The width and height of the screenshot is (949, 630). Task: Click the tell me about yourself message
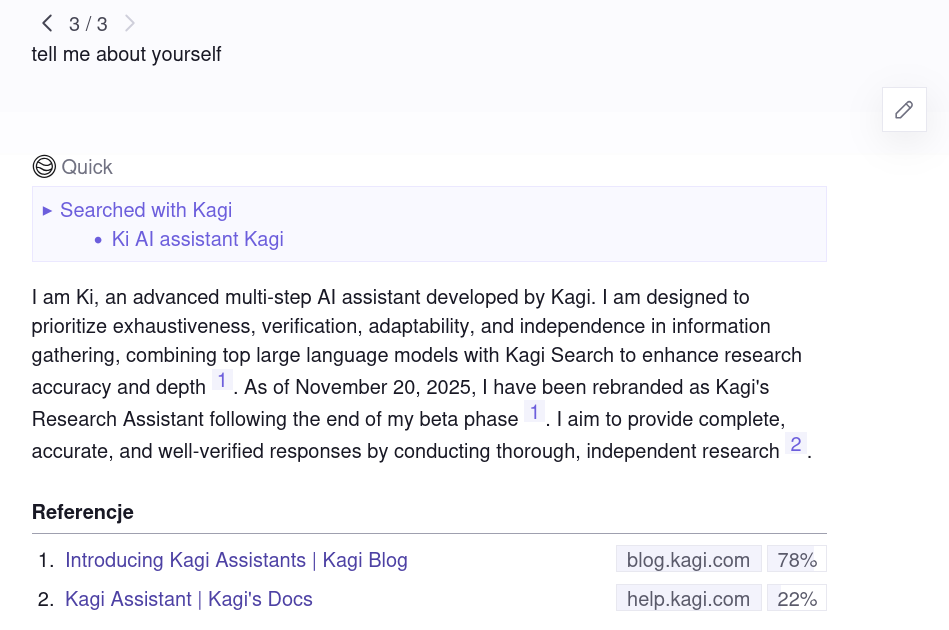click(126, 54)
